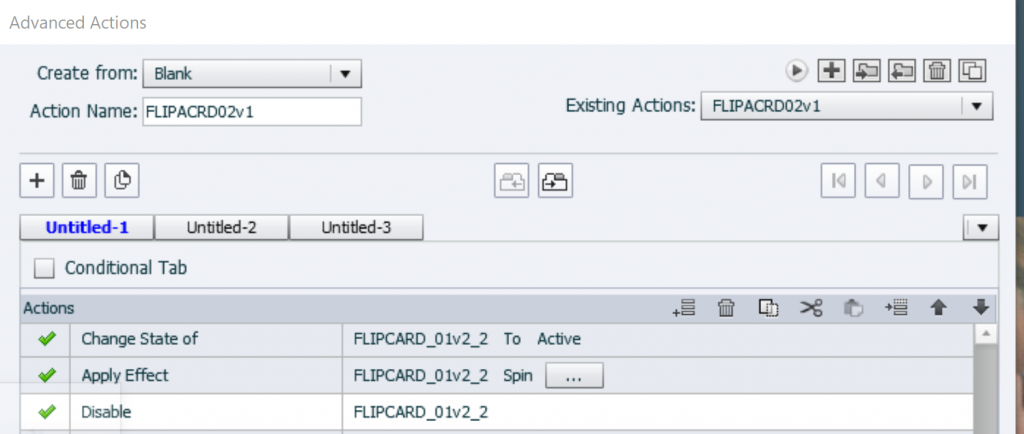The image size is (1024, 434).
Task: Click the Export action icon
Action: click(x=903, y=70)
